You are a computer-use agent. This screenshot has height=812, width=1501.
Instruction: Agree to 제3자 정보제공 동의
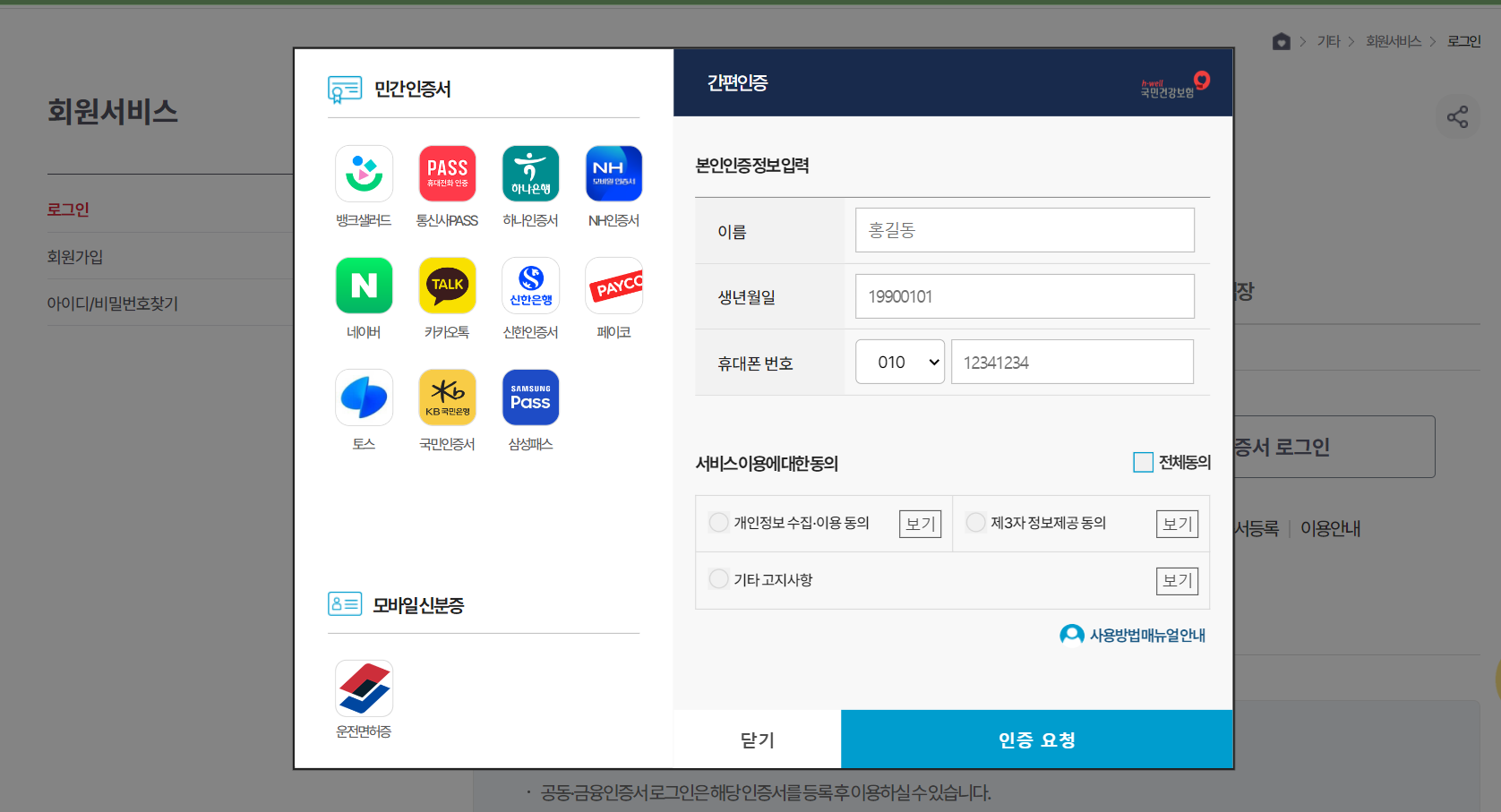[975, 522]
